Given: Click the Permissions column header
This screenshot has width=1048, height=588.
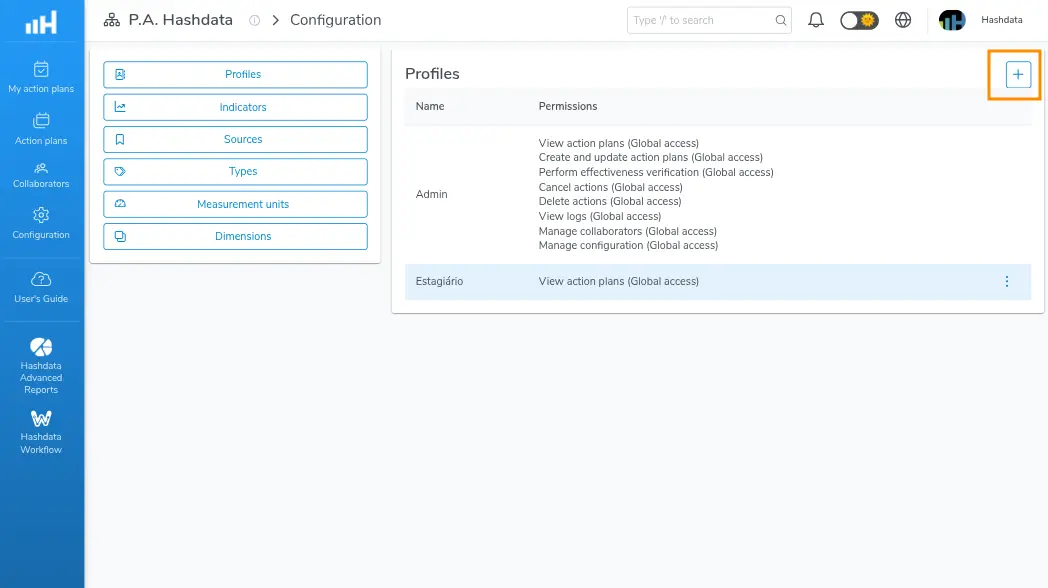Looking at the screenshot, I should click(x=568, y=106).
